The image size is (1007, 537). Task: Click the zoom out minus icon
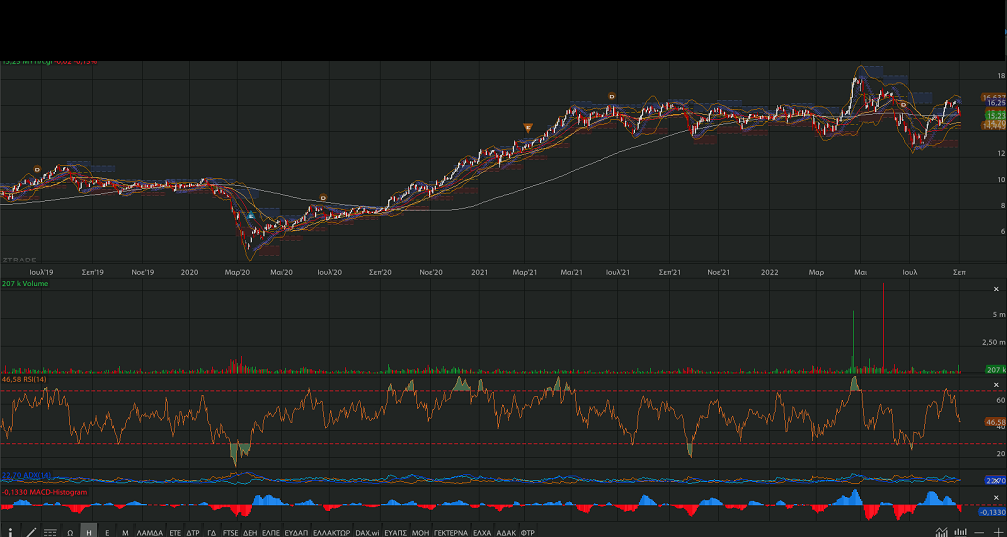coord(979,532)
